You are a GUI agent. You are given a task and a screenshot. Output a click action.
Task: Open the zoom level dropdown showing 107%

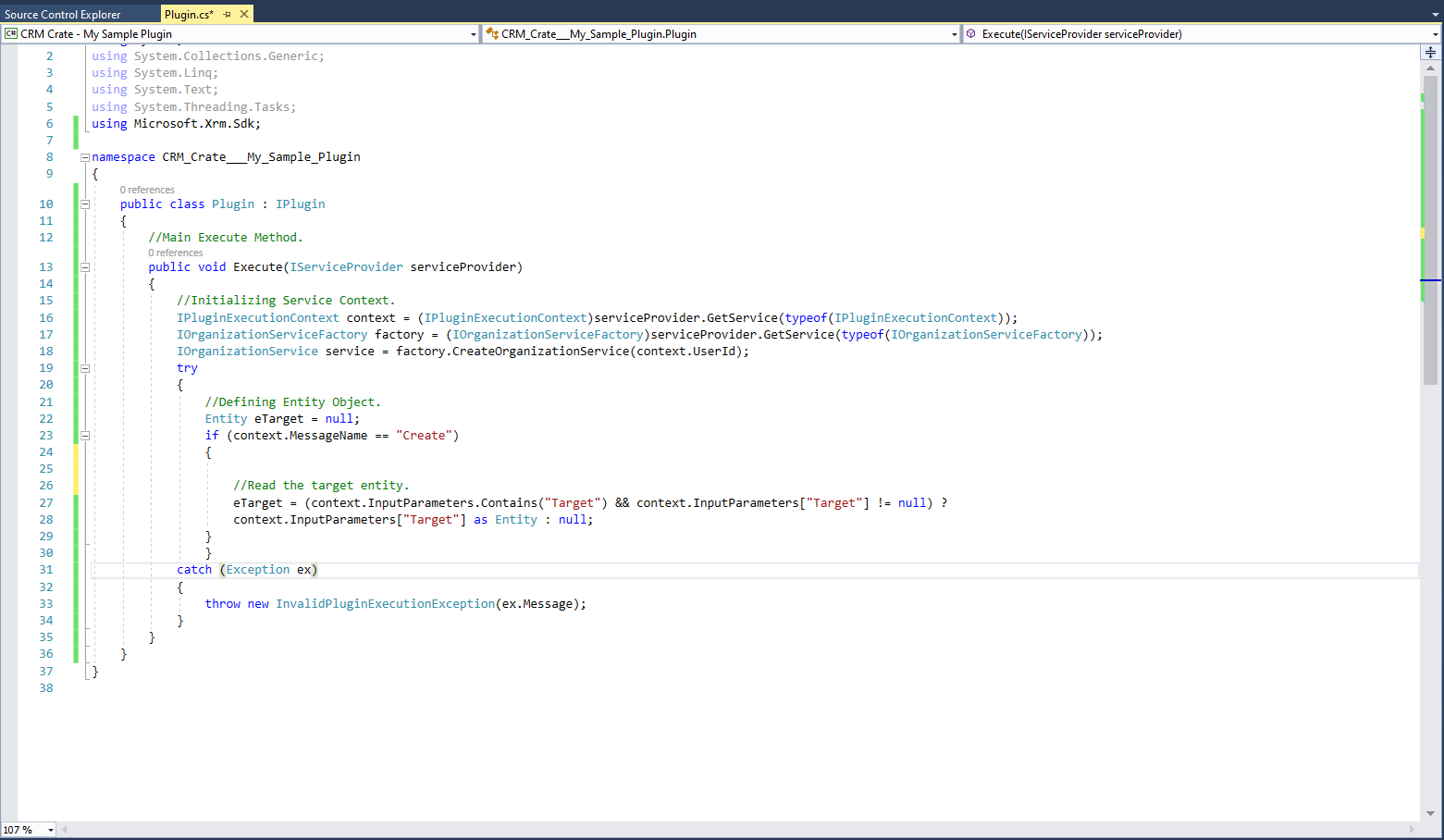coord(50,829)
